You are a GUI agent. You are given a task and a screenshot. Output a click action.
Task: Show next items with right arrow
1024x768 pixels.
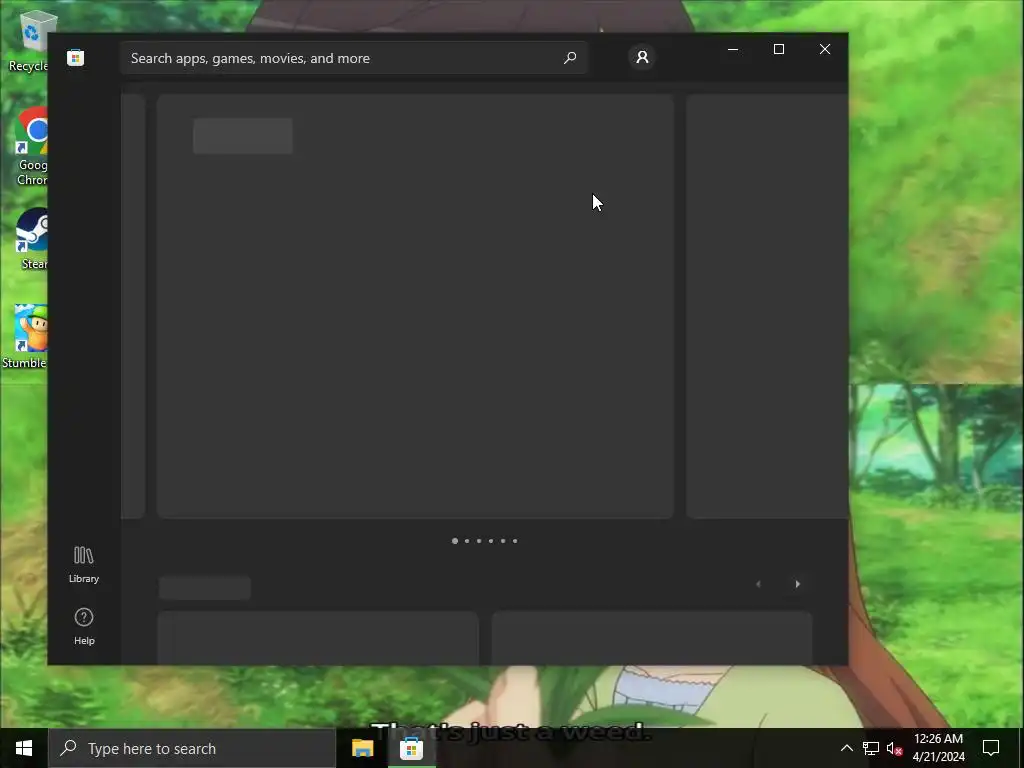point(797,584)
